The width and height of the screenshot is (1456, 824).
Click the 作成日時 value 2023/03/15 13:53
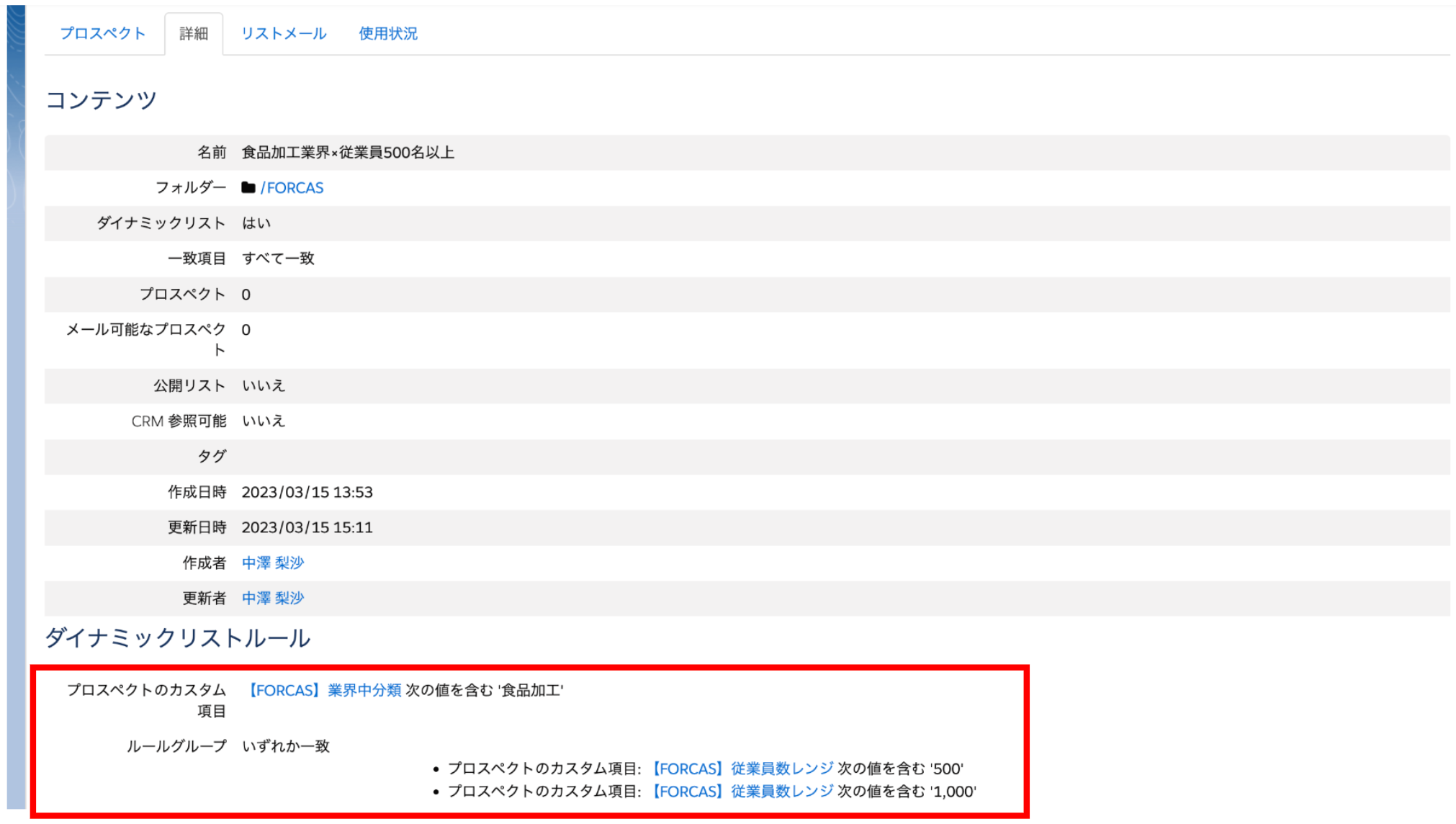point(307,493)
